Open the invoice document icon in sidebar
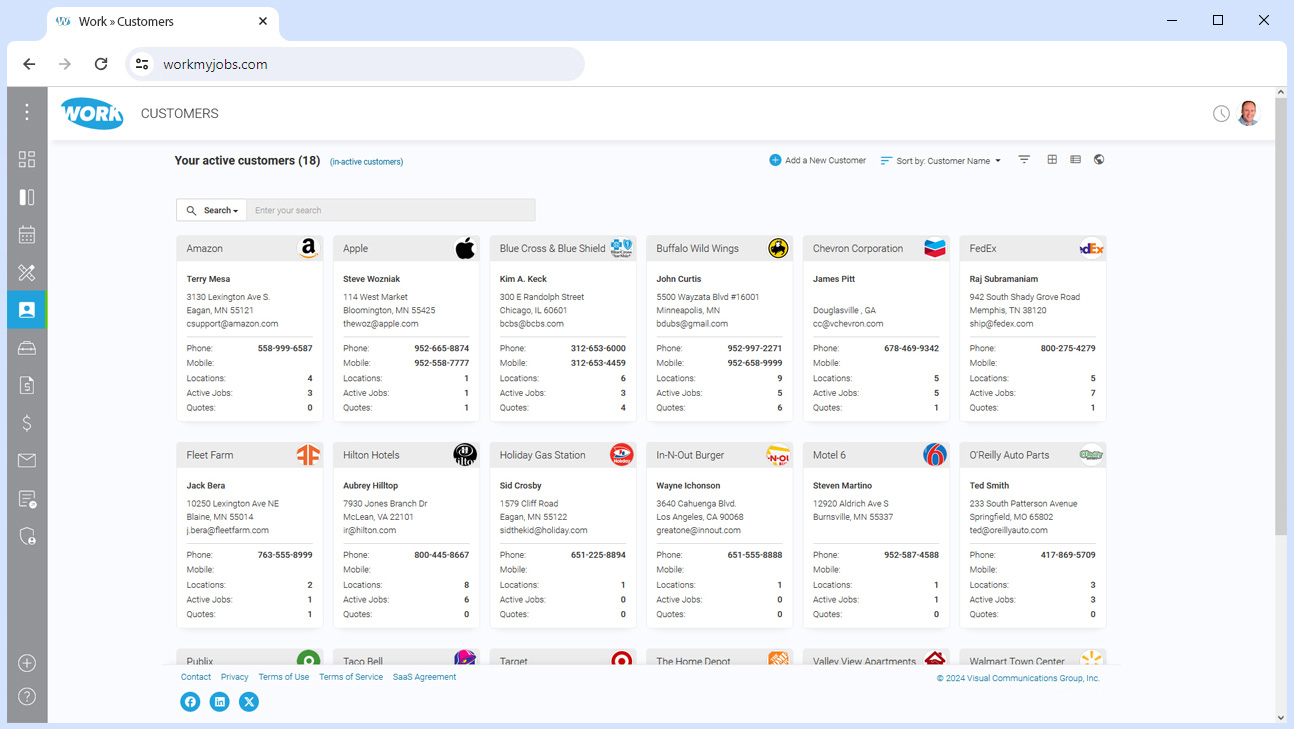 [27, 385]
